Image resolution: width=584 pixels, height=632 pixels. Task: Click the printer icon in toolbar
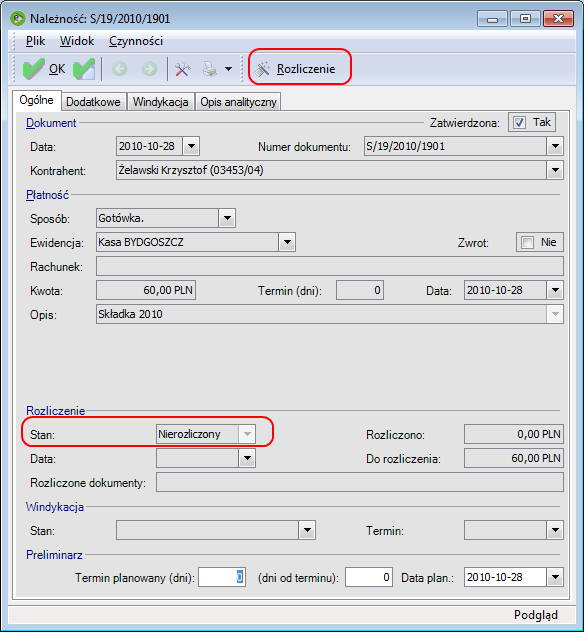210,69
